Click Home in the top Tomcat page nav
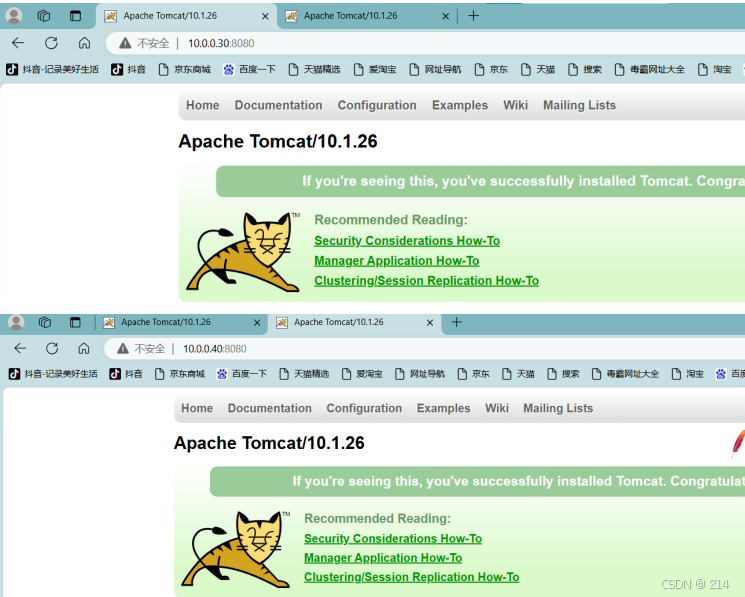This screenshot has height=597, width=745. [202, 105]
